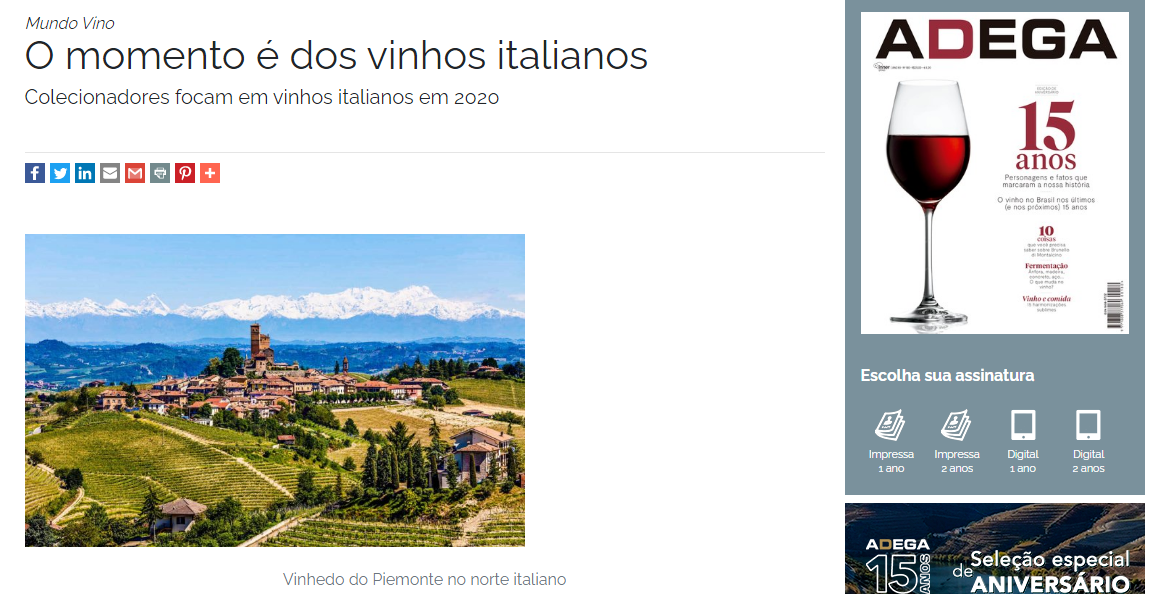Open the ADEGA magazine cover image
Image resolution: width=1151 pixels, height=594 pixels.
pyautogui.click(x=995, y=173)
